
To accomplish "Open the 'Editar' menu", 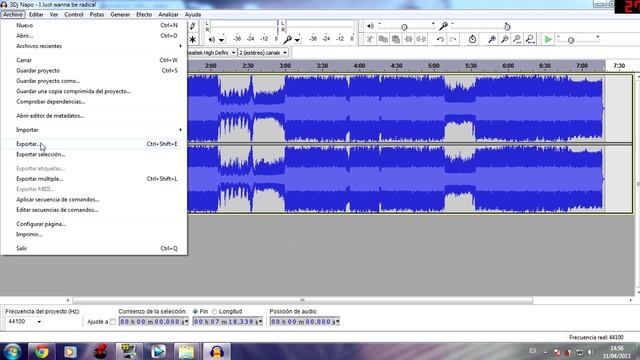I will [x=36, y=14].
